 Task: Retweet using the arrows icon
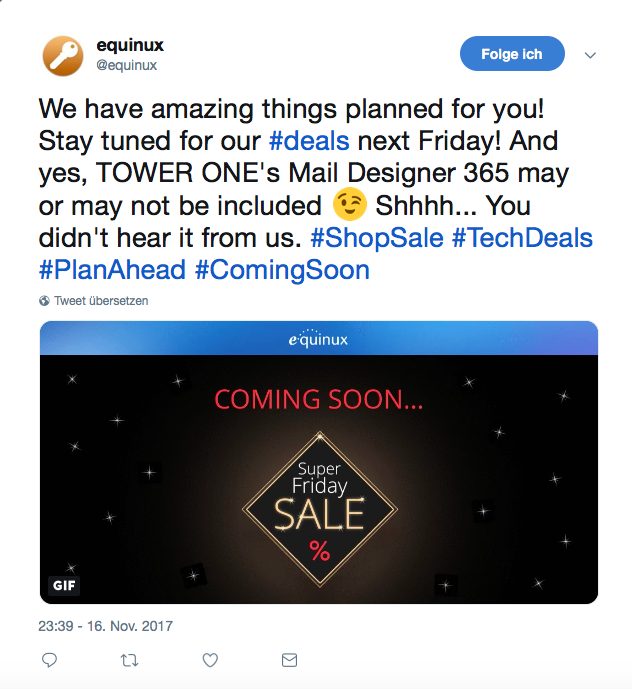[130, 660]
